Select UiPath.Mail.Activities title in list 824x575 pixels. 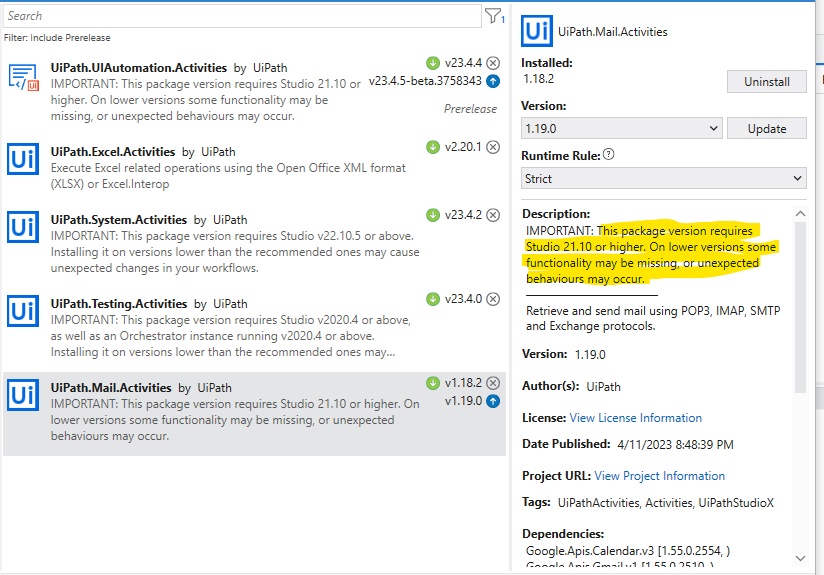pyautogui.click(x=111, y=388)
